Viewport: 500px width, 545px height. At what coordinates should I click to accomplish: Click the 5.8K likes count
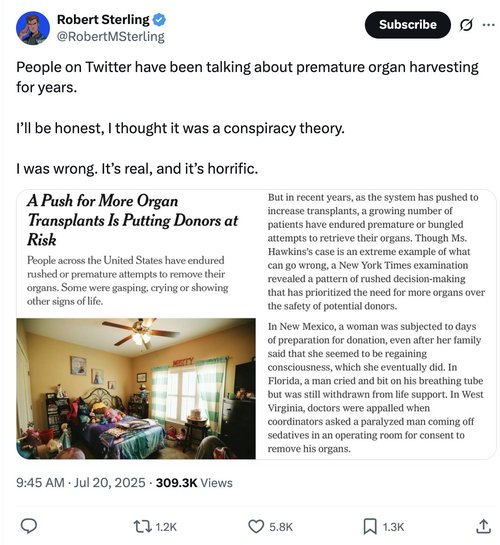pos(281,527)
